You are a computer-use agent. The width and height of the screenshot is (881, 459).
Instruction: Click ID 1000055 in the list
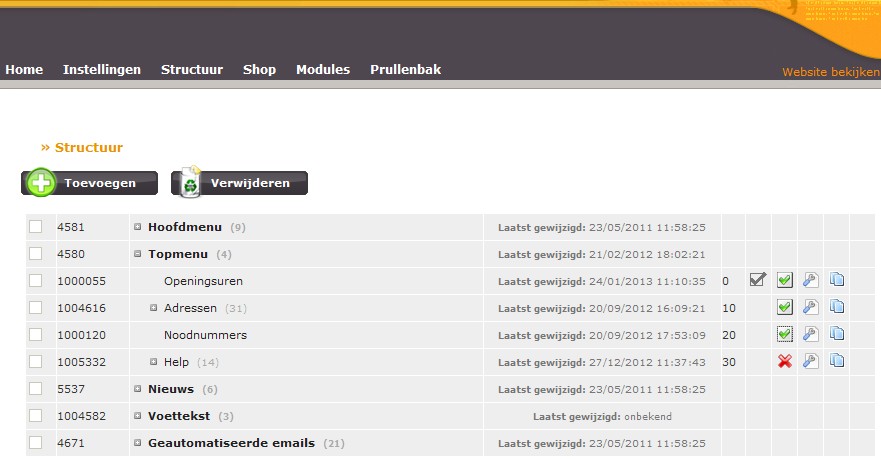pos(81,281)
